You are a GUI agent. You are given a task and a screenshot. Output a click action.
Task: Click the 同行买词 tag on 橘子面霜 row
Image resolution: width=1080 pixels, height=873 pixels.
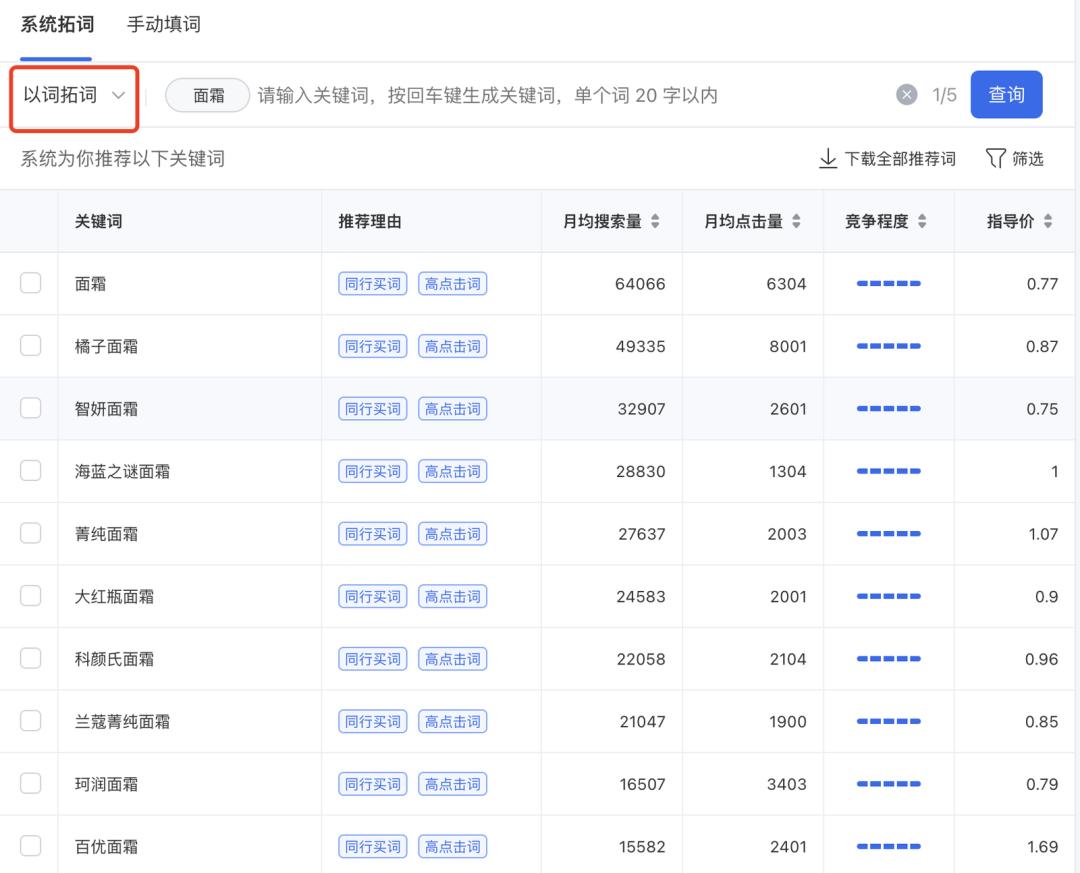371,346
